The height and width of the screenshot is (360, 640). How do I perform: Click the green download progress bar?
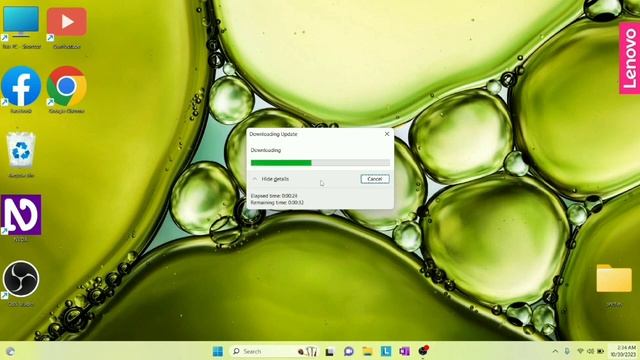coord(320,163)
